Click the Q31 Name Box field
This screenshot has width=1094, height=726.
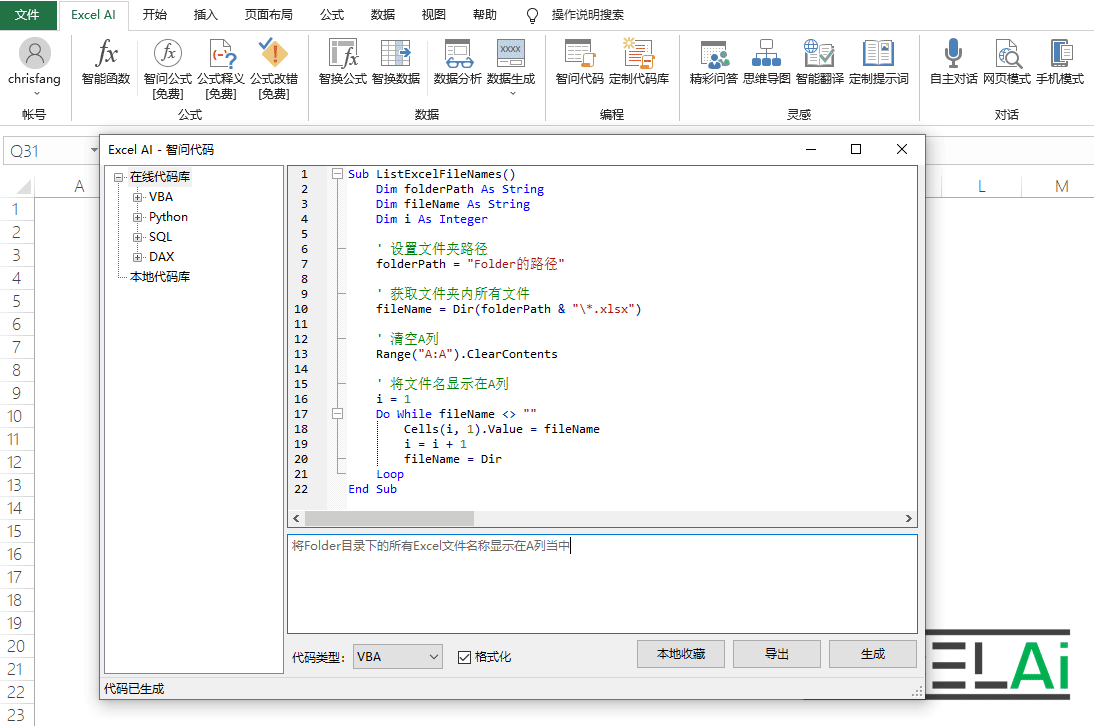[46, 151]
